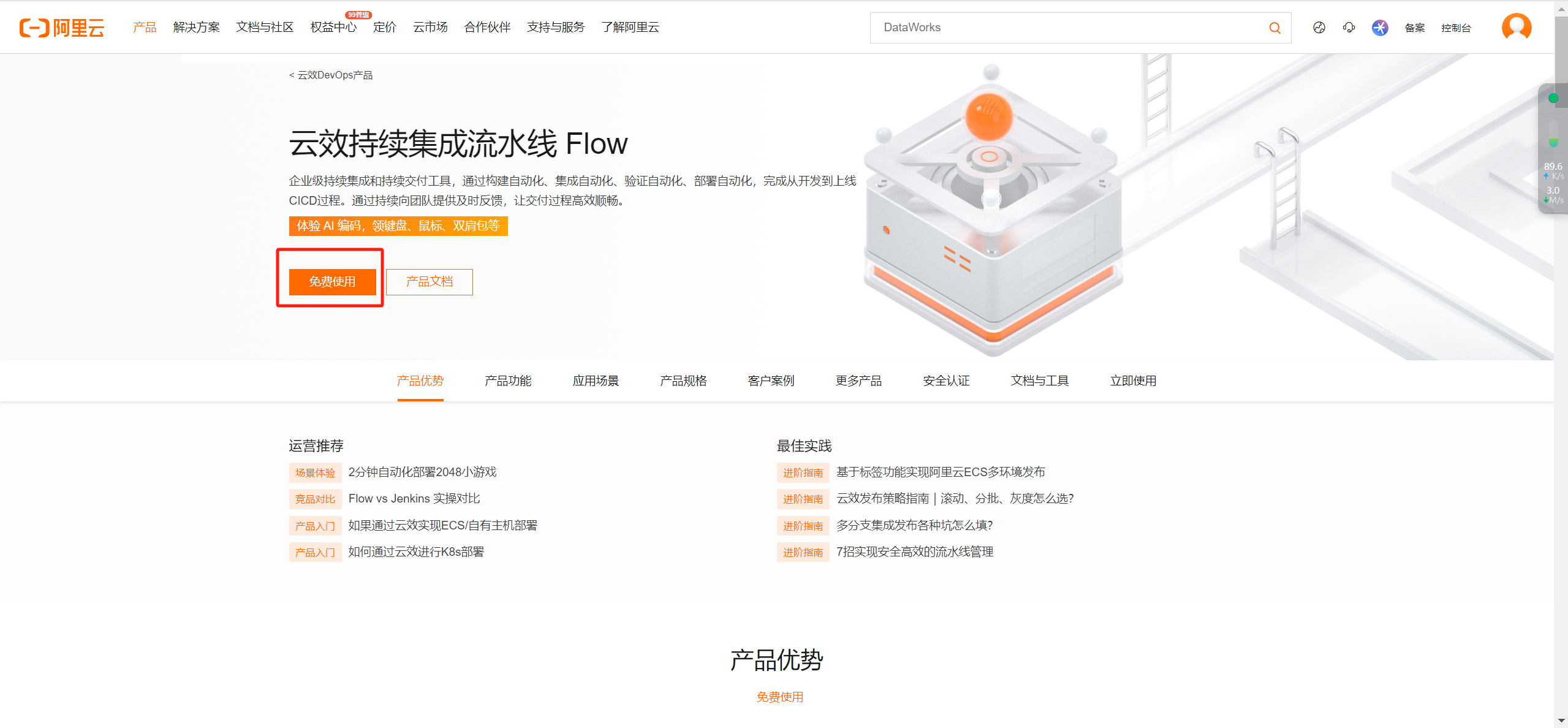This screenshot has height=728, width=1568.
Task: Expand the 文档与社区 navigation menu
Action: pos(265,28)
